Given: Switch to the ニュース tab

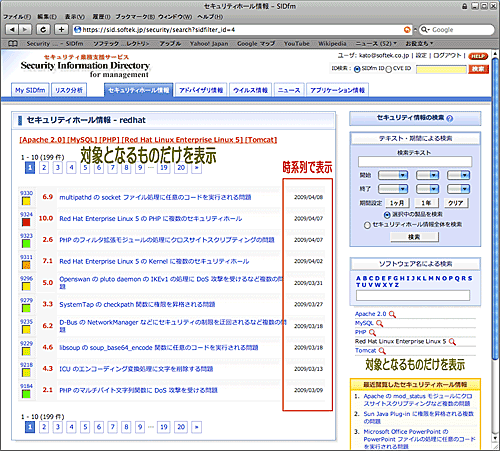Looking at the screenshot, I should pos(289,90).
